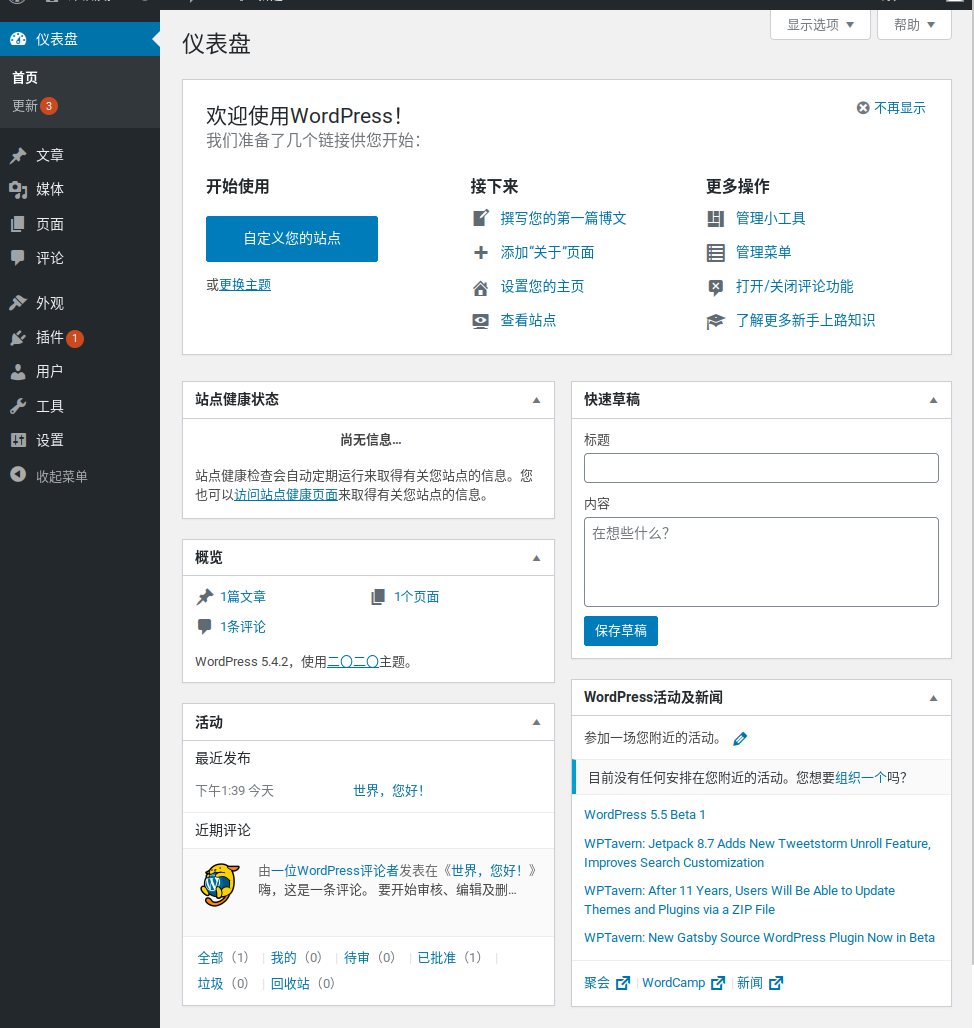Focus the 标题 draft title field
The height and width of the screenshot is (1028, 974).
(761, 468)
